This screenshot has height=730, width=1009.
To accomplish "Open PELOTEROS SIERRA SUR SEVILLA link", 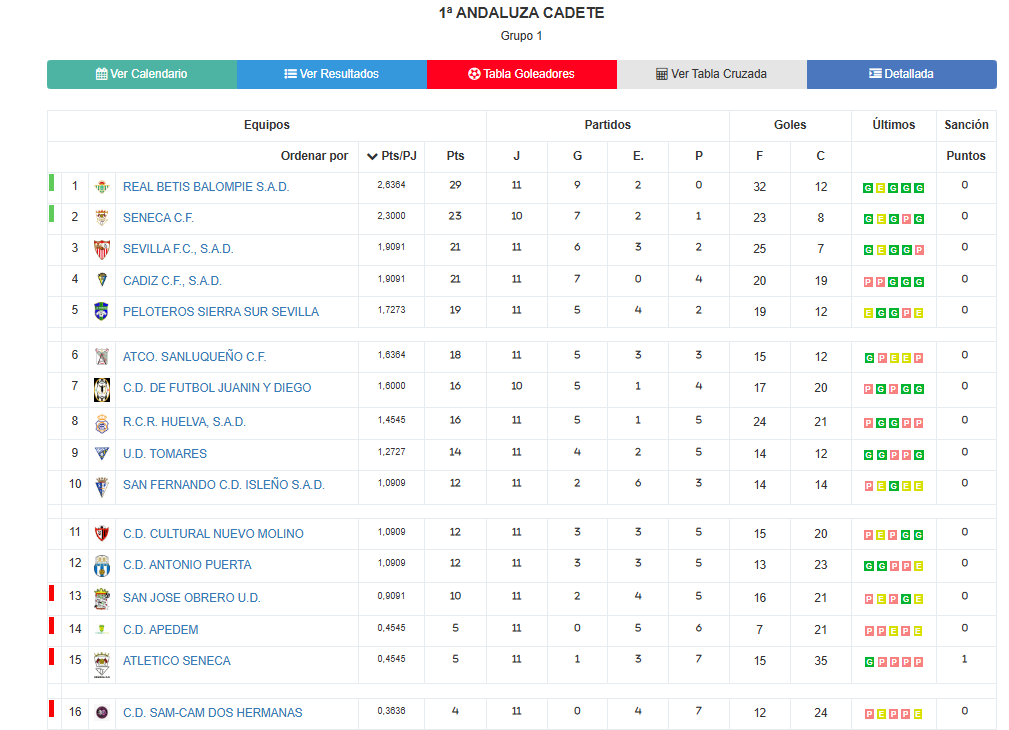I will pos(221,312).
